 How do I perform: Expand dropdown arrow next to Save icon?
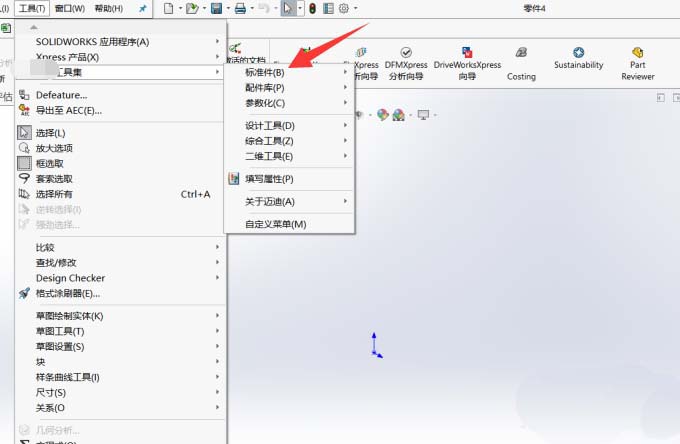[228, 8]
